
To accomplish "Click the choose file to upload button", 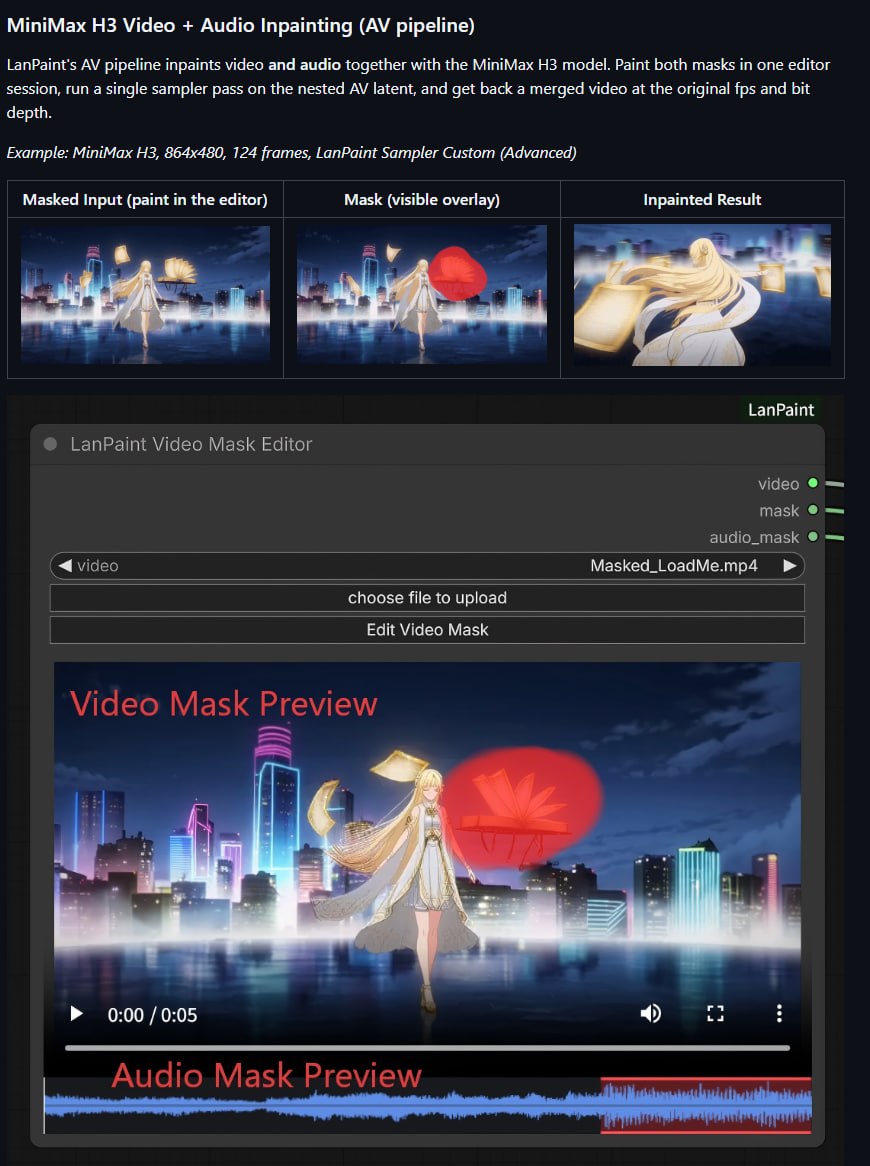I will 427,598.
